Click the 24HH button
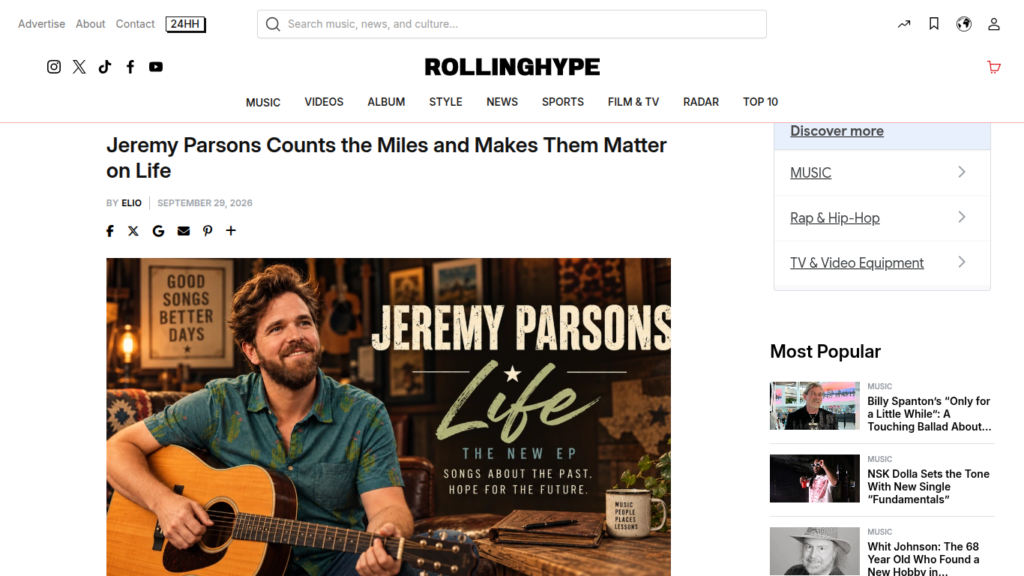Screen dimensions: 1024x576 tap(185, 24)
